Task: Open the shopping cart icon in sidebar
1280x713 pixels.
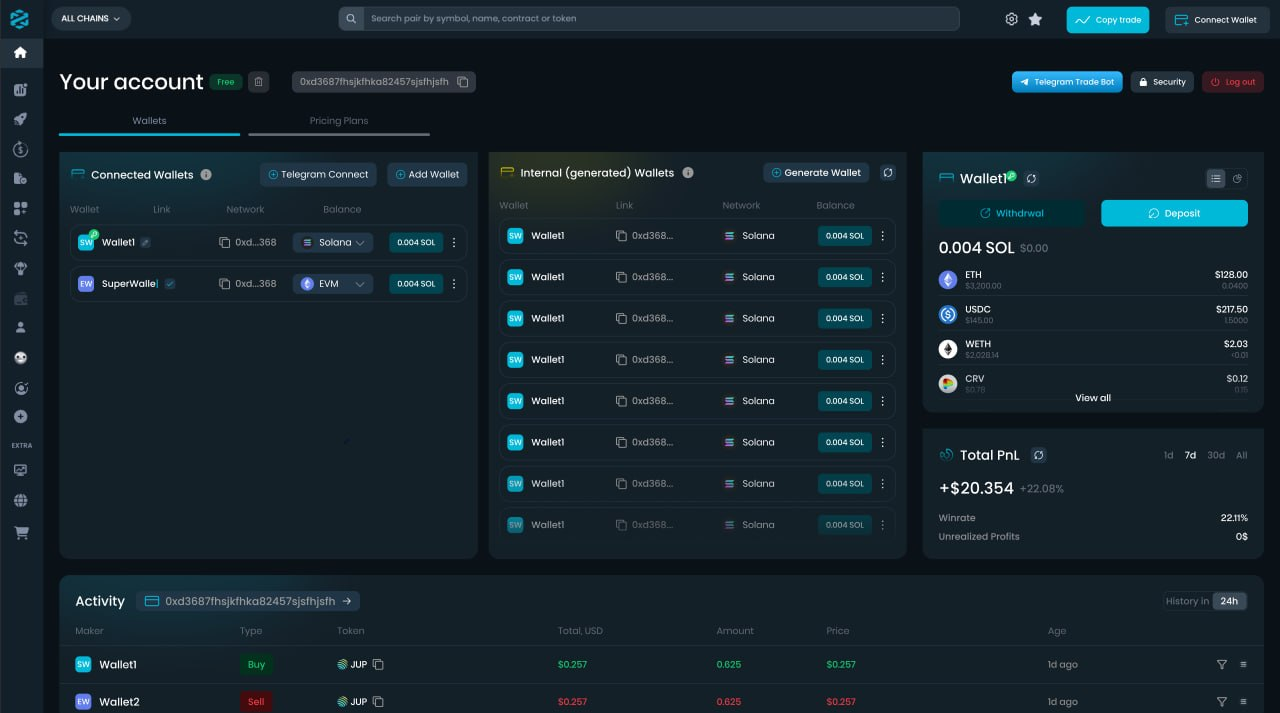Action: pos(20,533)
